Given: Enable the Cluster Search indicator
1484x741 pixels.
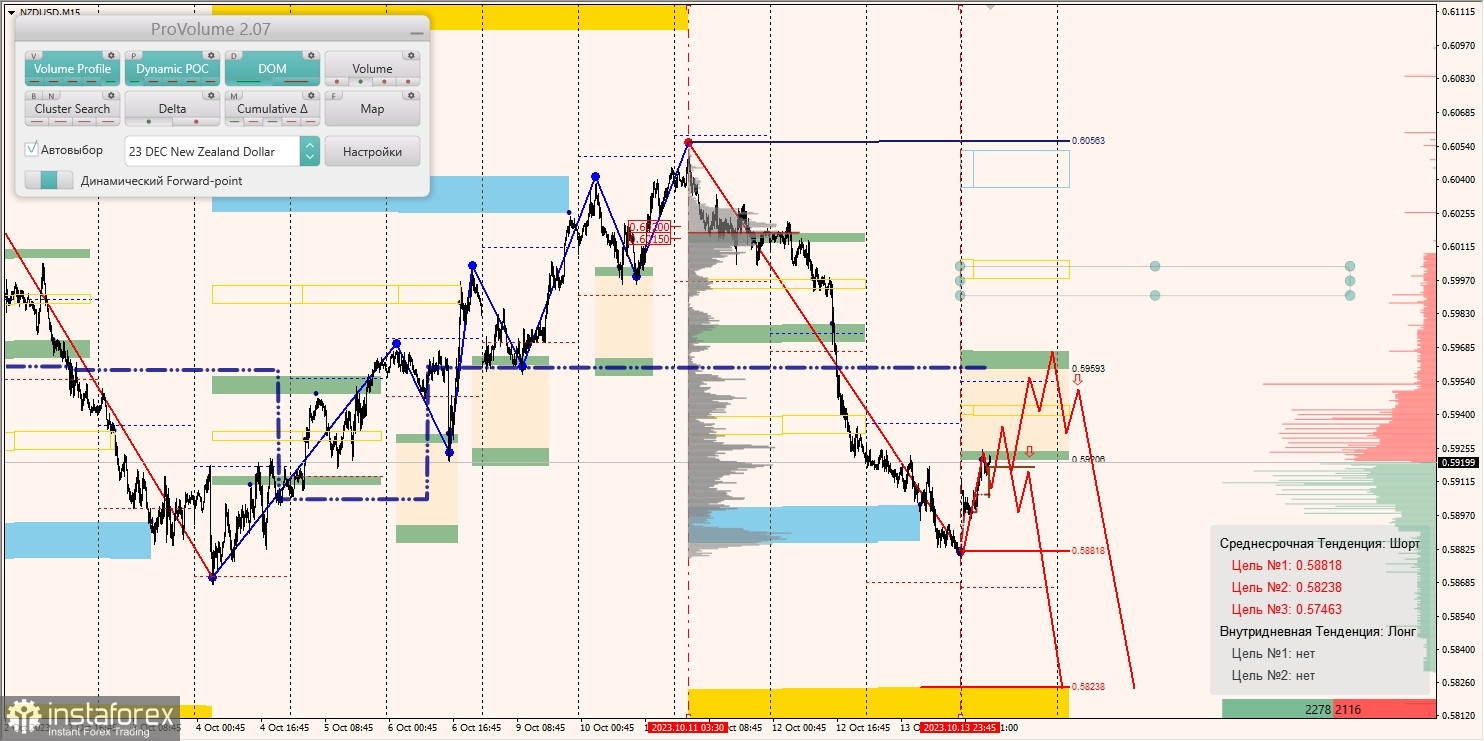Looking at the screenshot, I should point(72,109).
